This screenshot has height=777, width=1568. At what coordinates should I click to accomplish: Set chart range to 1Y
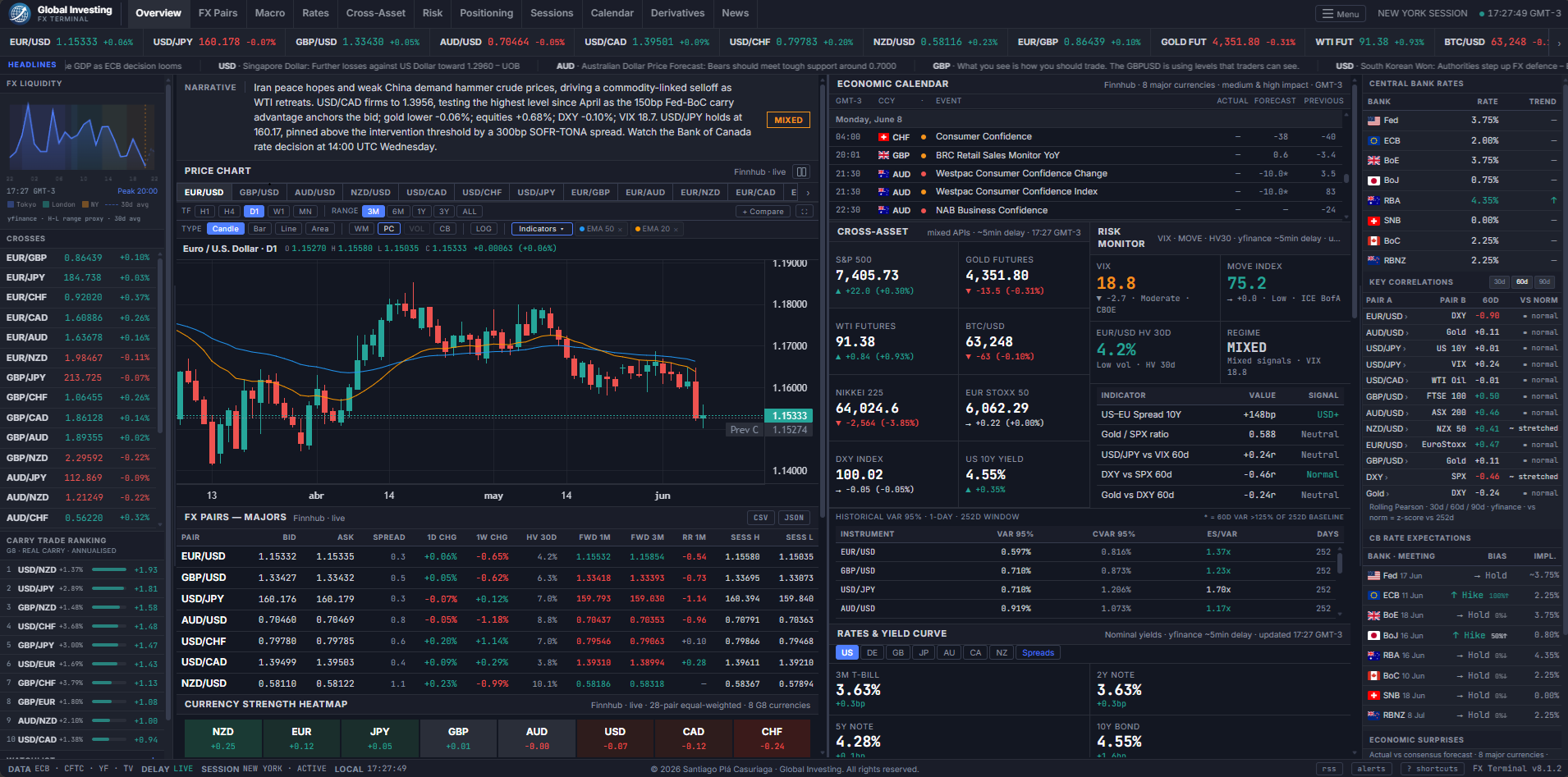pos(421,212)
